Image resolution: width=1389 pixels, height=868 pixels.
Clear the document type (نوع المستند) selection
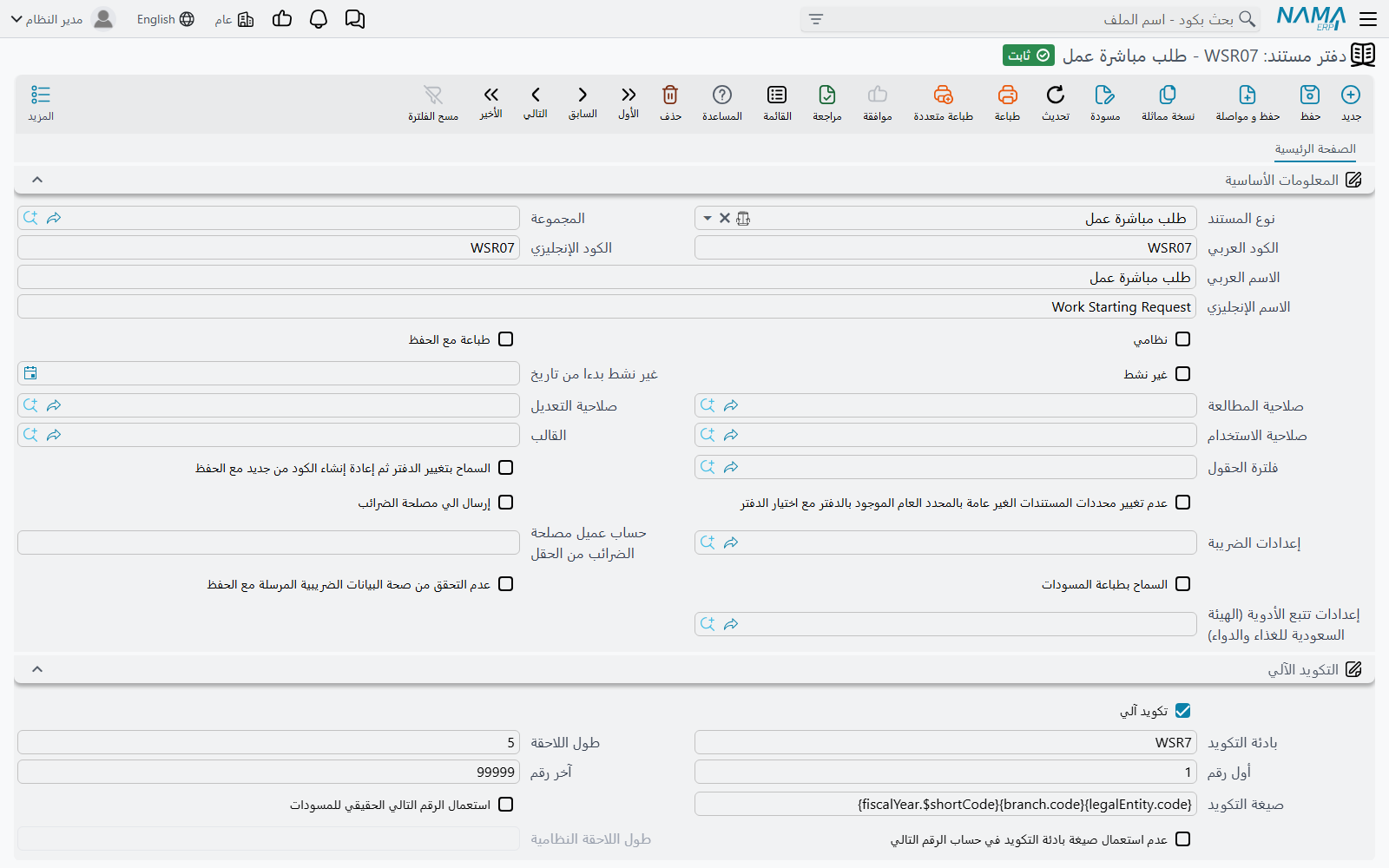point(725,218)
